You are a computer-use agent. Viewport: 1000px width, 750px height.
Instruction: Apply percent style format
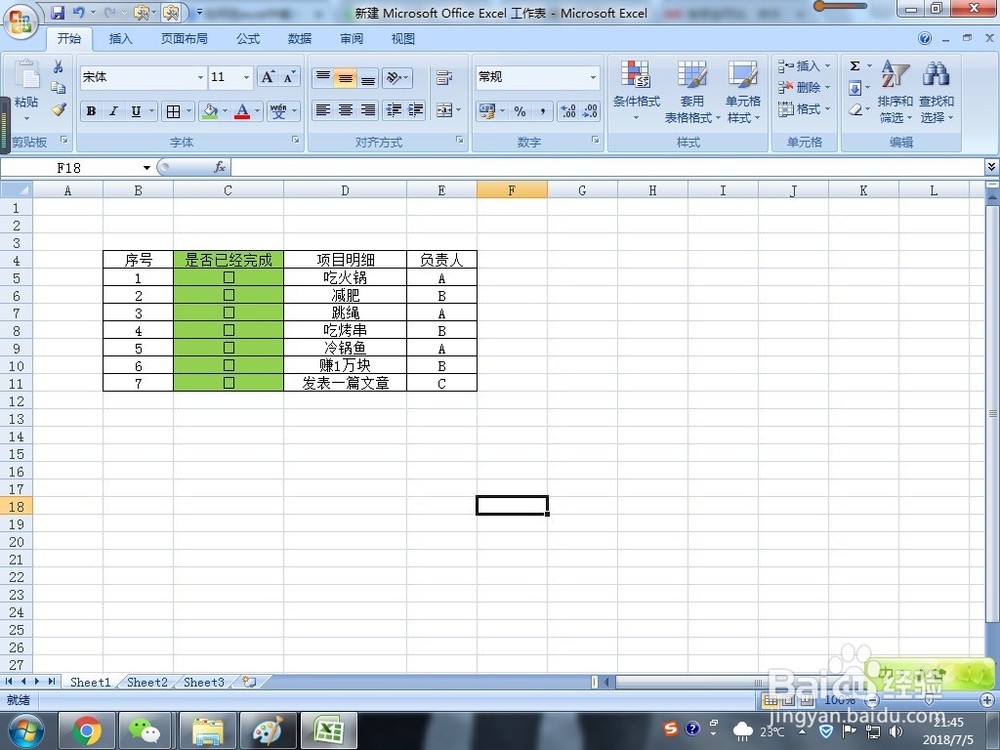click(520, 112)
